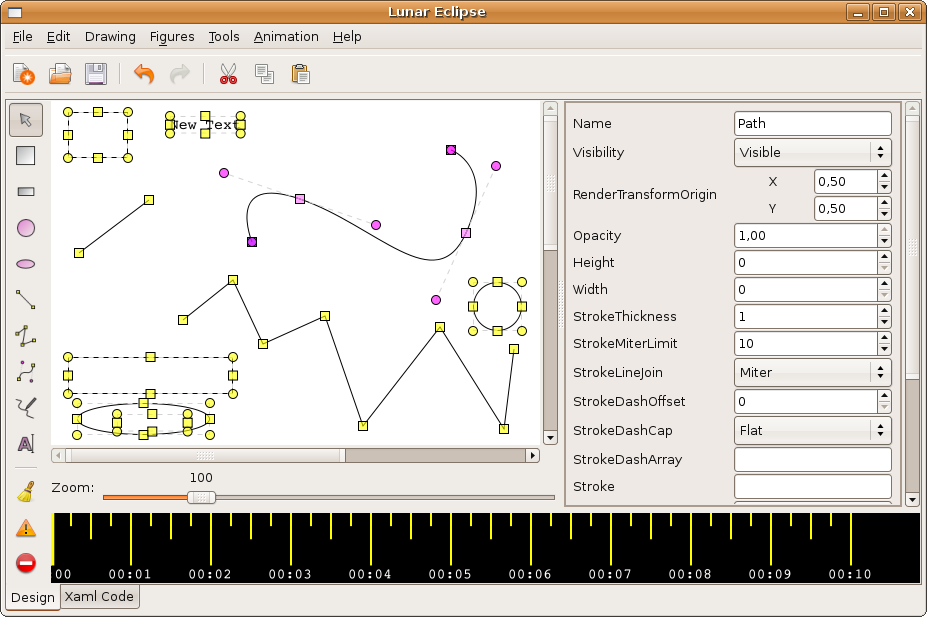Viewport: 927px width, 617px height.
Task: Click canvas scrollbar right arrow
Action: 533,455
